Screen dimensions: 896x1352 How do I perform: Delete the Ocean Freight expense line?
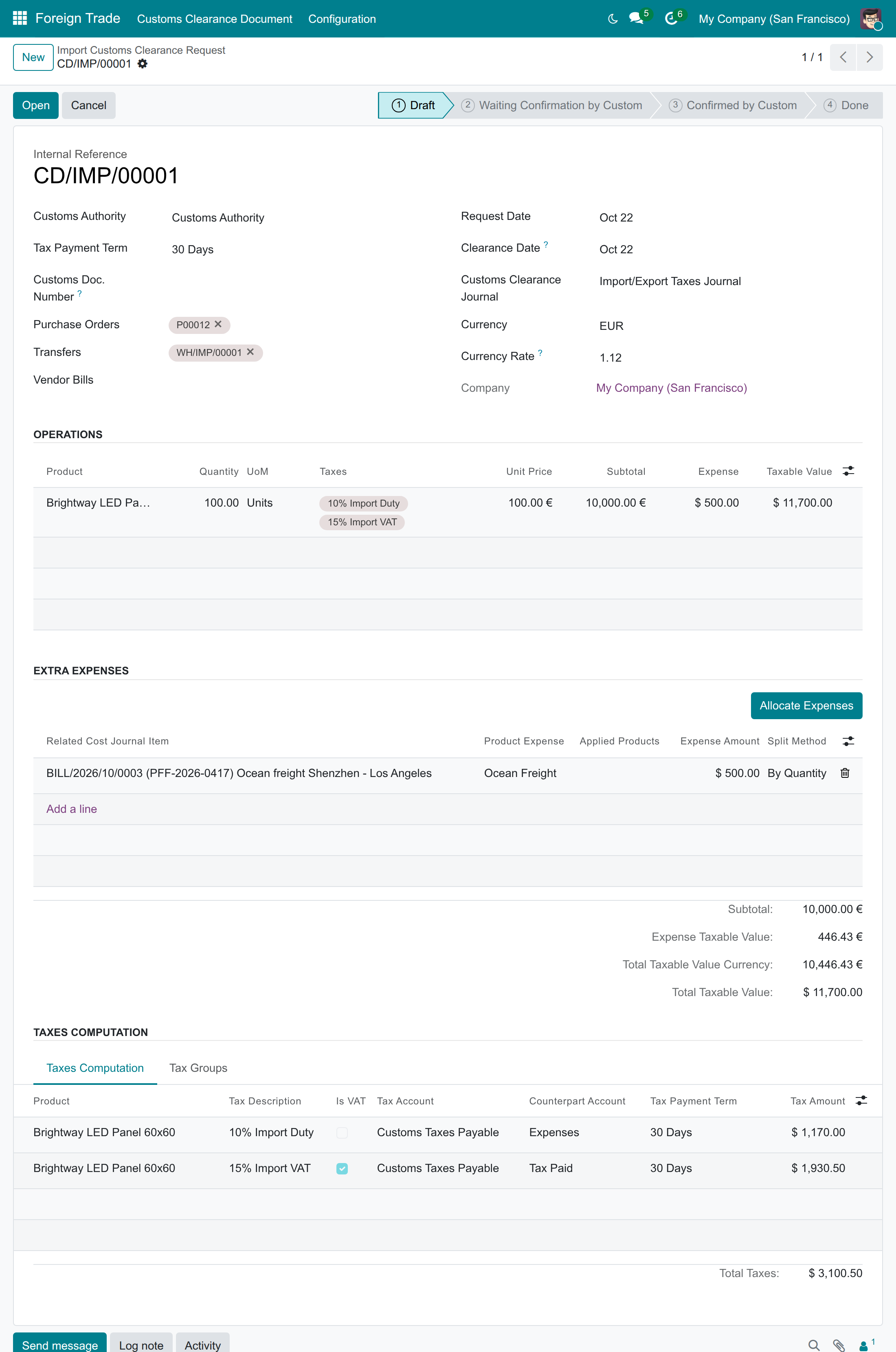pyautogui.click(x=845, y=773)
